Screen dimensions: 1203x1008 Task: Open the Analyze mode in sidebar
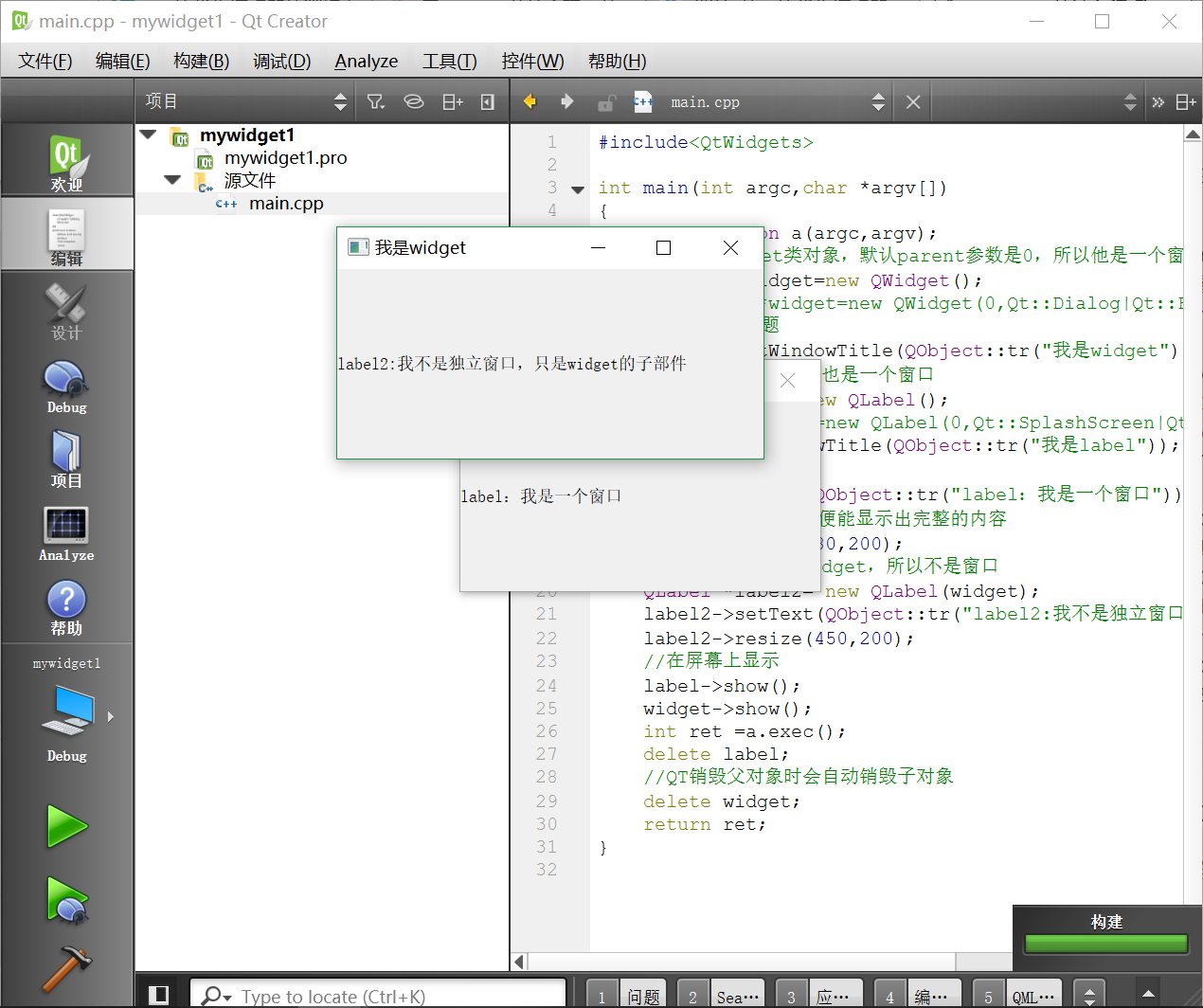tap(66, 531)
